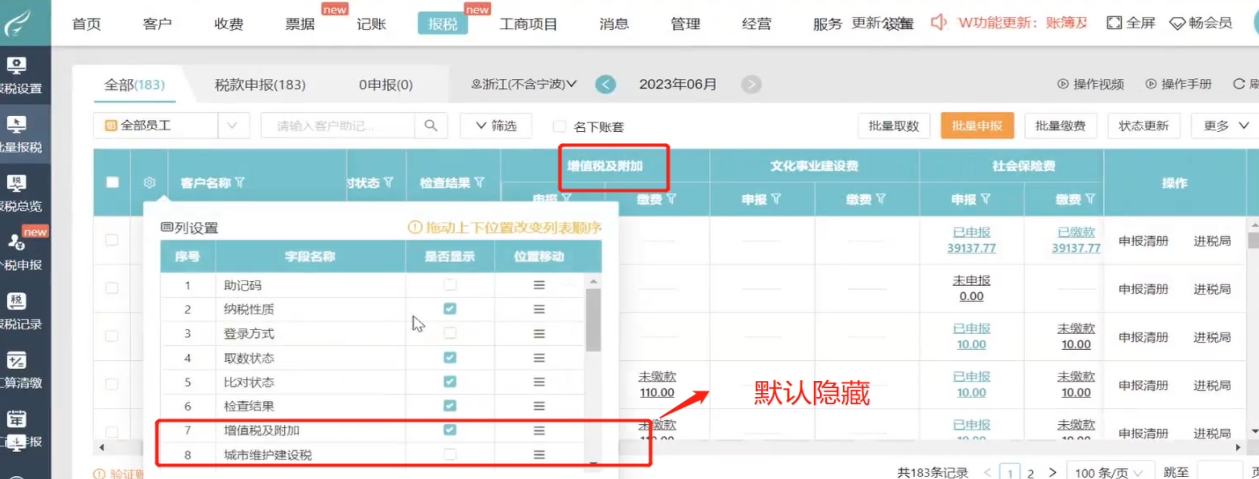Check the select-all checkbox in table header
Image resolution: width=1259 pixels, height=479 pixels.
(x=112, y=183)
